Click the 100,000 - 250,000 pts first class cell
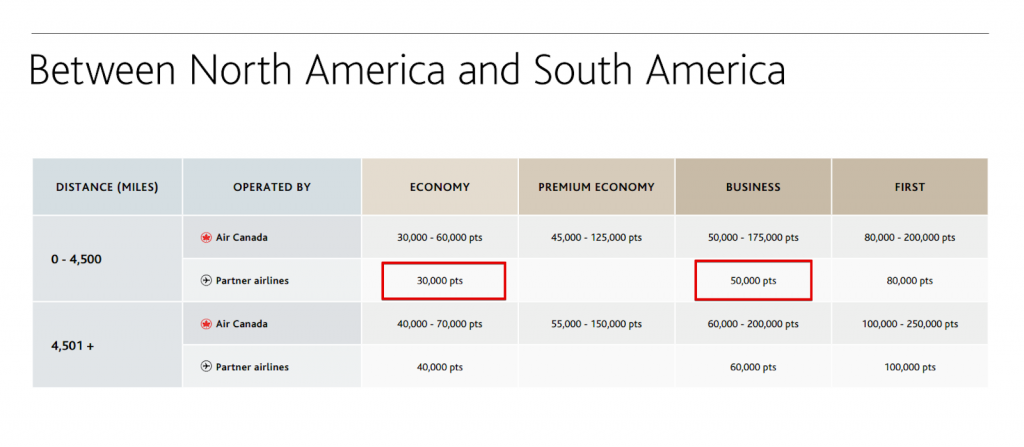The height and width of the screenshot is (447, 1024). pyautogui.click(x=910, y=324)
